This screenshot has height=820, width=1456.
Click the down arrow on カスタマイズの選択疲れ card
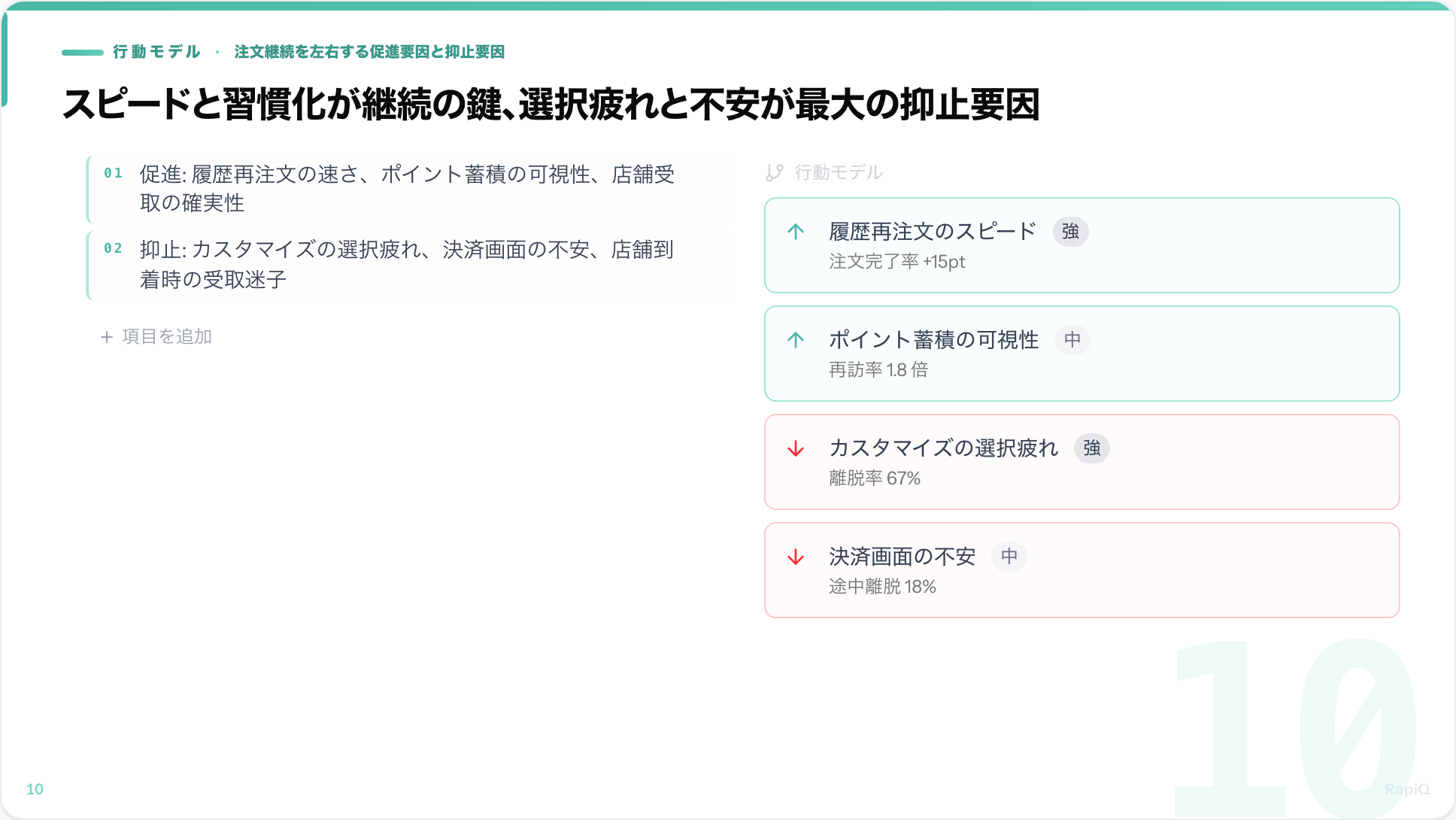tap(796, 448)
